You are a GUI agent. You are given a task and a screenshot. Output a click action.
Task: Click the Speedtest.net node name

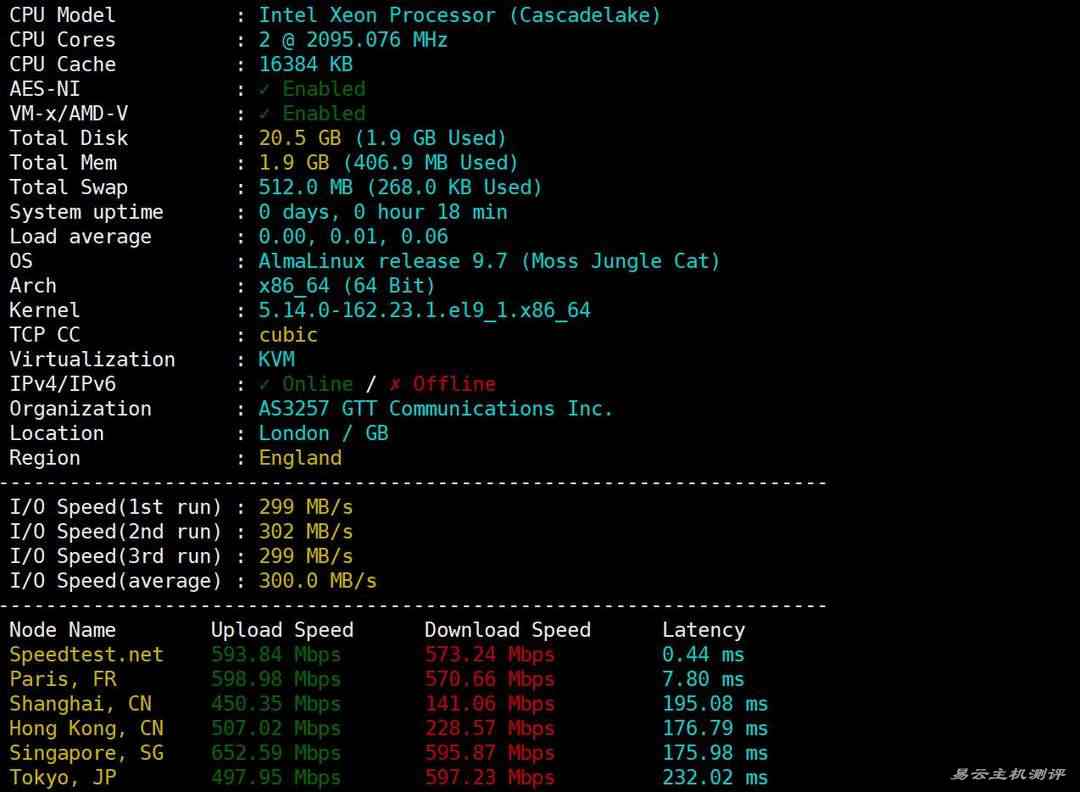(x=86, y=655)
